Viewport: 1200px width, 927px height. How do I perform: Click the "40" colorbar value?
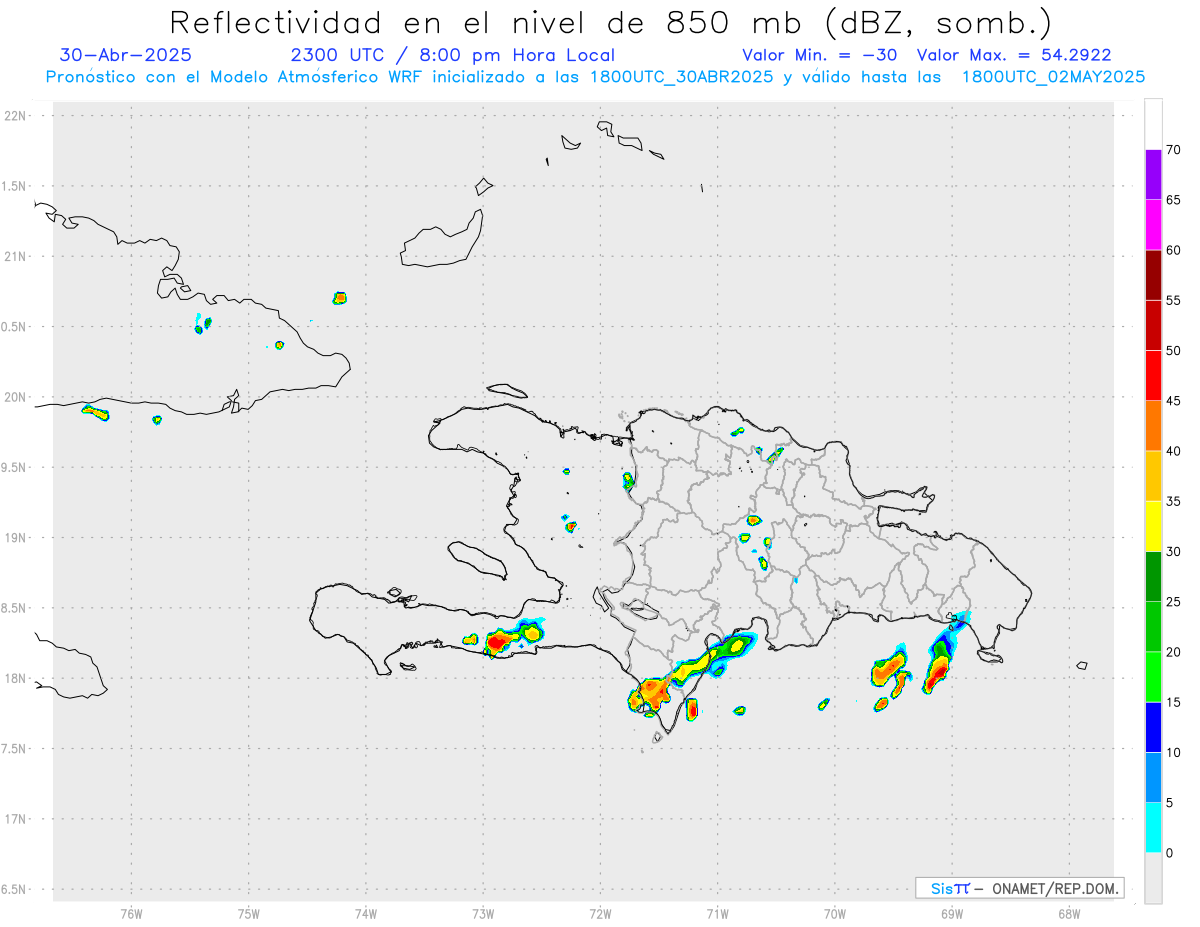click(x=1174, y=451)
